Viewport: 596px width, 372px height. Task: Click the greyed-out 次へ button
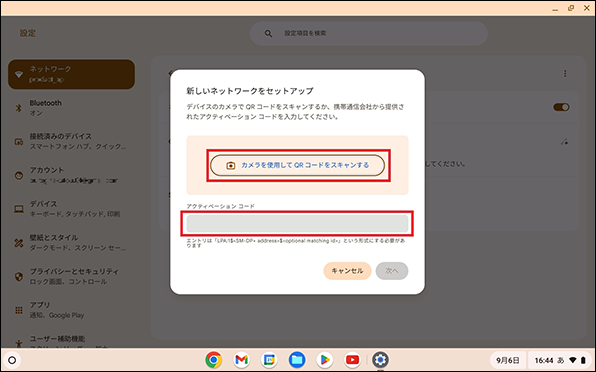(392, 271)
